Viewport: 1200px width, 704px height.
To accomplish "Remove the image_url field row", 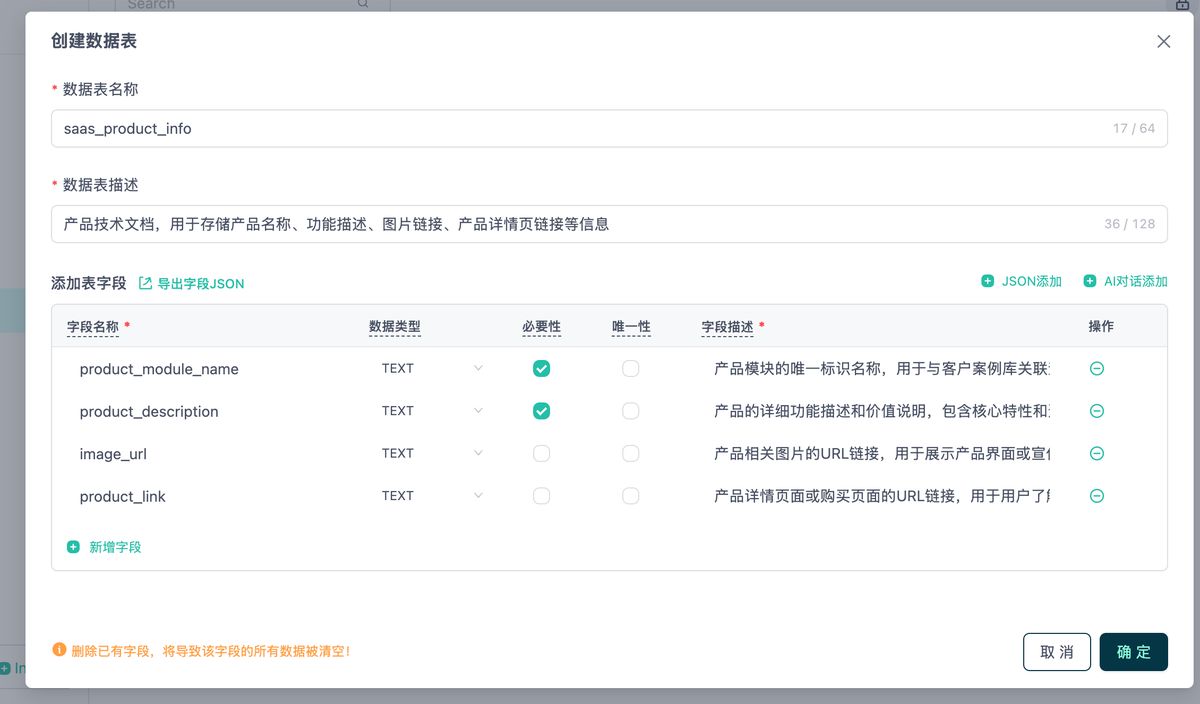I will tap(1097, 453).
